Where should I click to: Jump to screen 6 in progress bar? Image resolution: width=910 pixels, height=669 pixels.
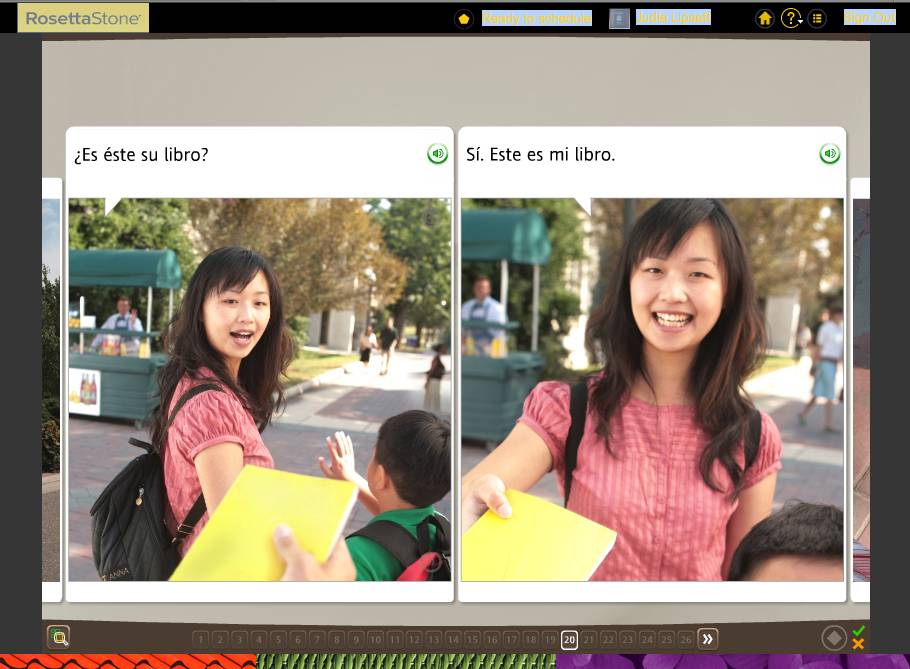tap(298, 639)
